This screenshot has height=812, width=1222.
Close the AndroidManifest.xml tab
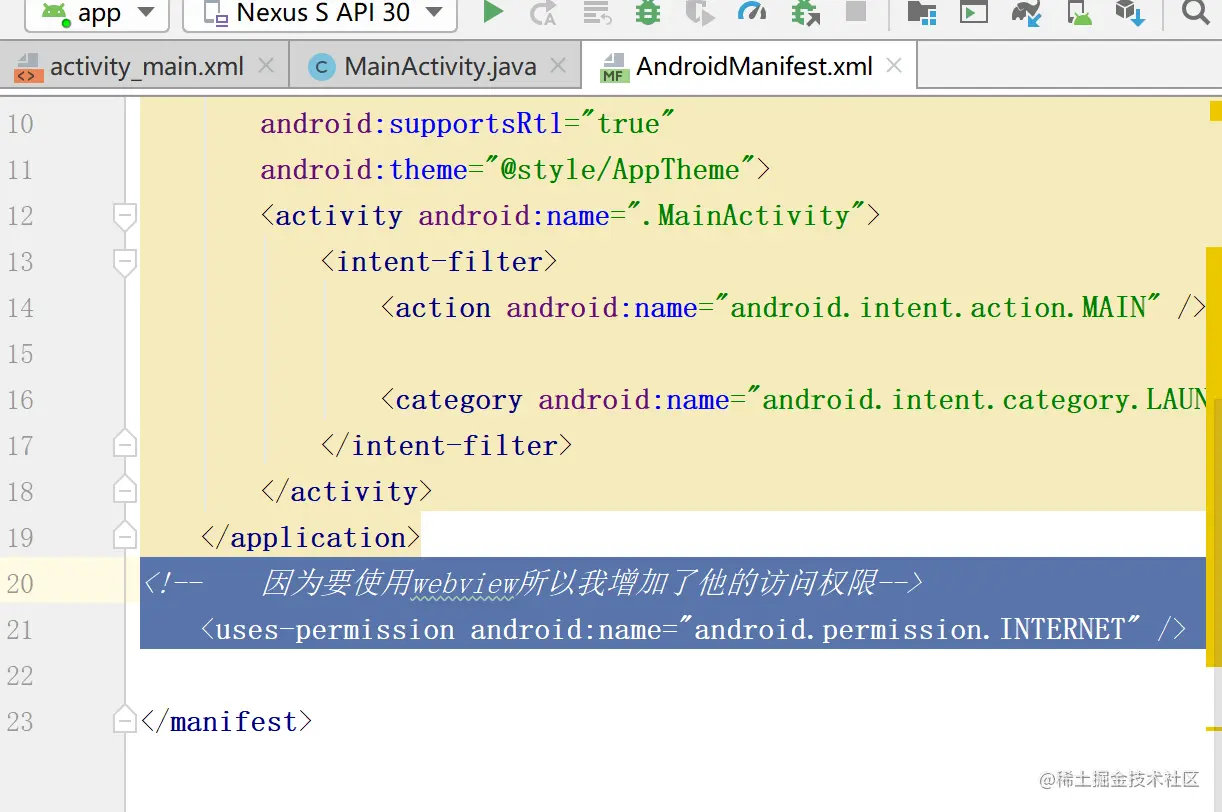pos(894,66)
